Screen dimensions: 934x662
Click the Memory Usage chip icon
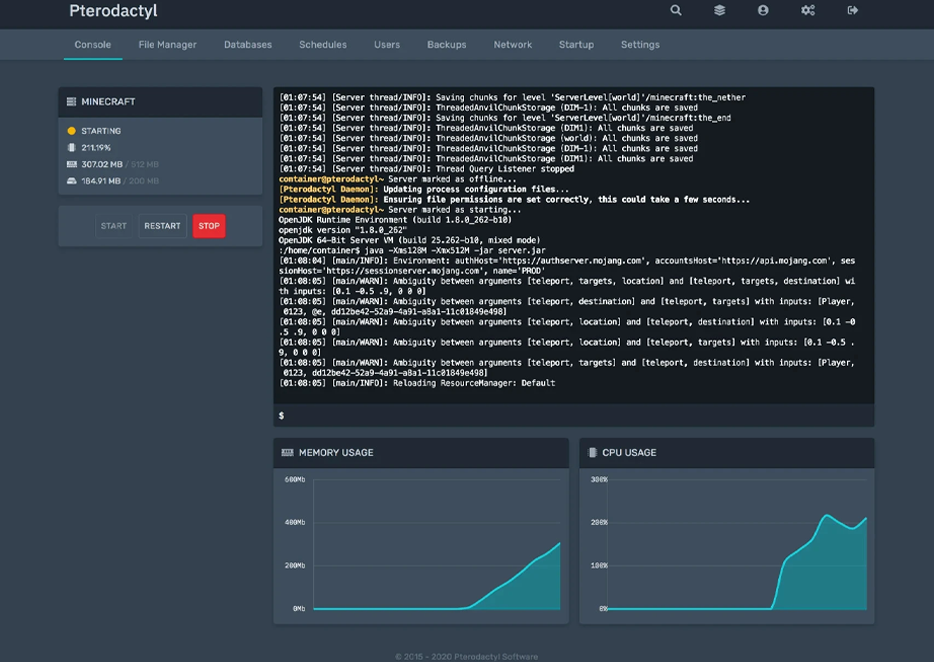coord(289,453)
